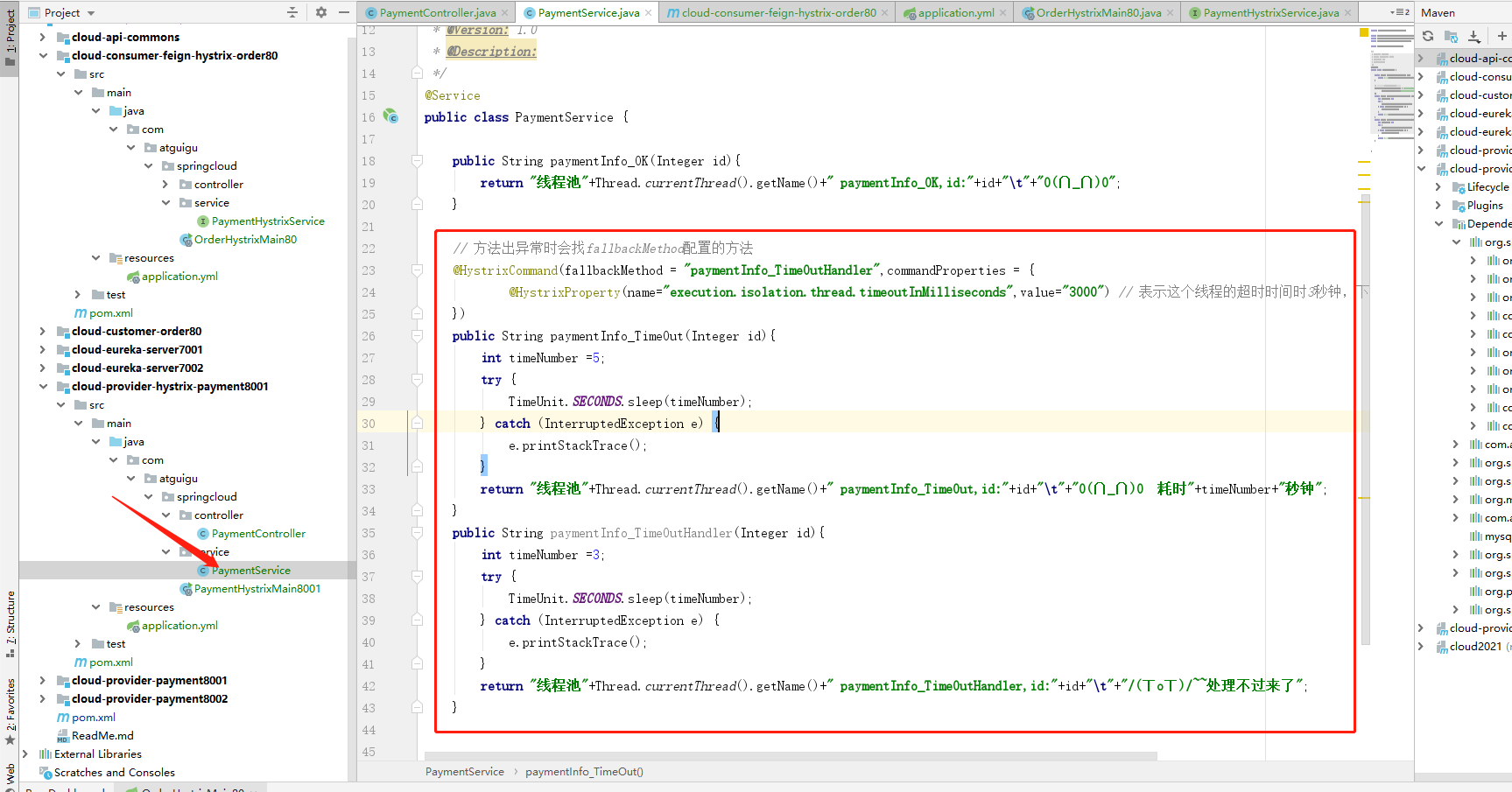Click the yellow inspection status indicator
Screen dimensions: 1512x792
point(1363,32)
